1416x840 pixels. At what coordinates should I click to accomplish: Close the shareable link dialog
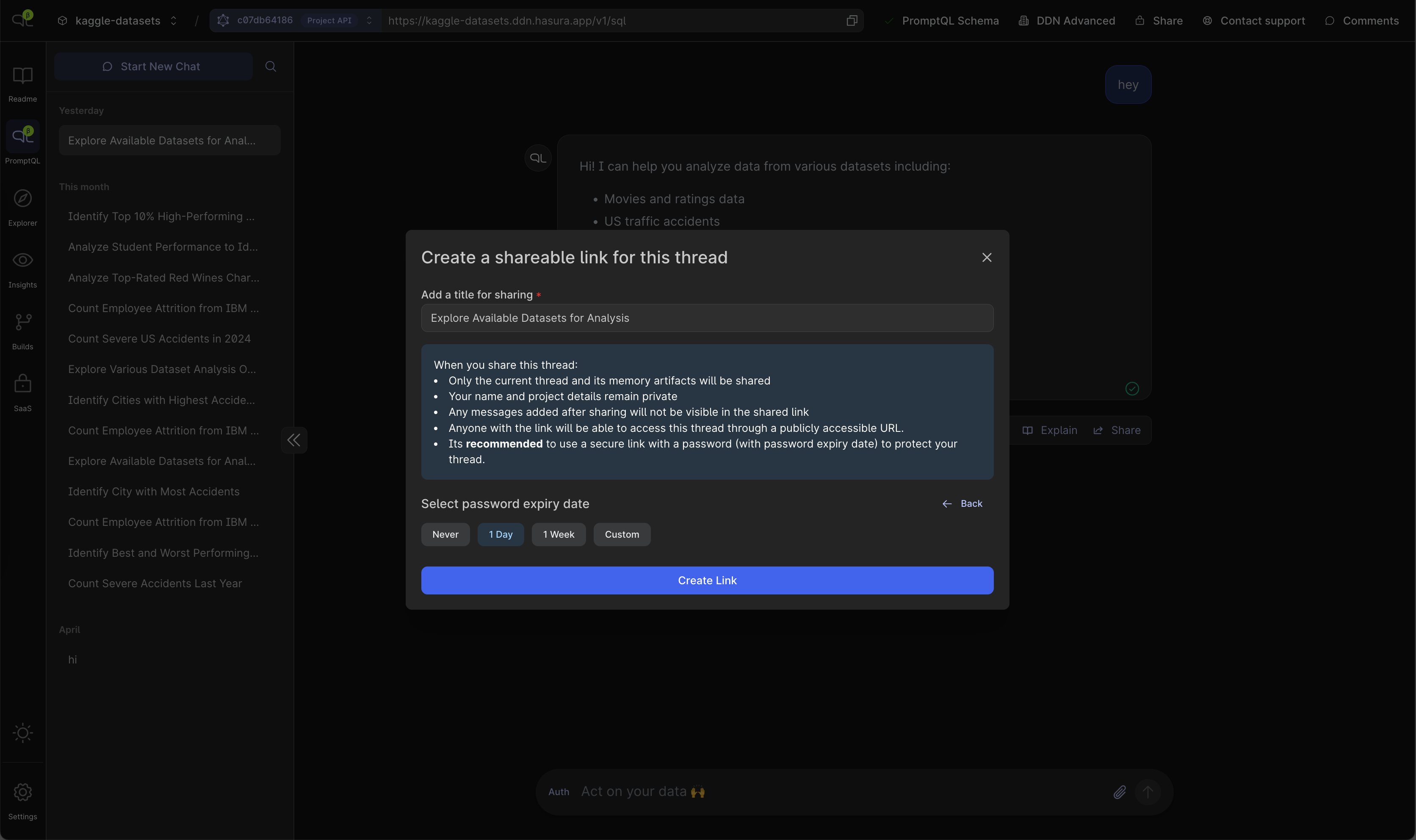[x=987, y=257]
